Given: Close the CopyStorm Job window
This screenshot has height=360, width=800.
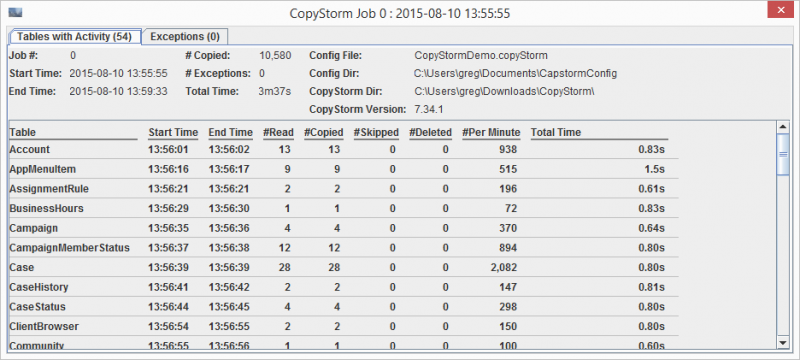Looking at the screenshot, I should pyautogui.click(x=780, y=11).
